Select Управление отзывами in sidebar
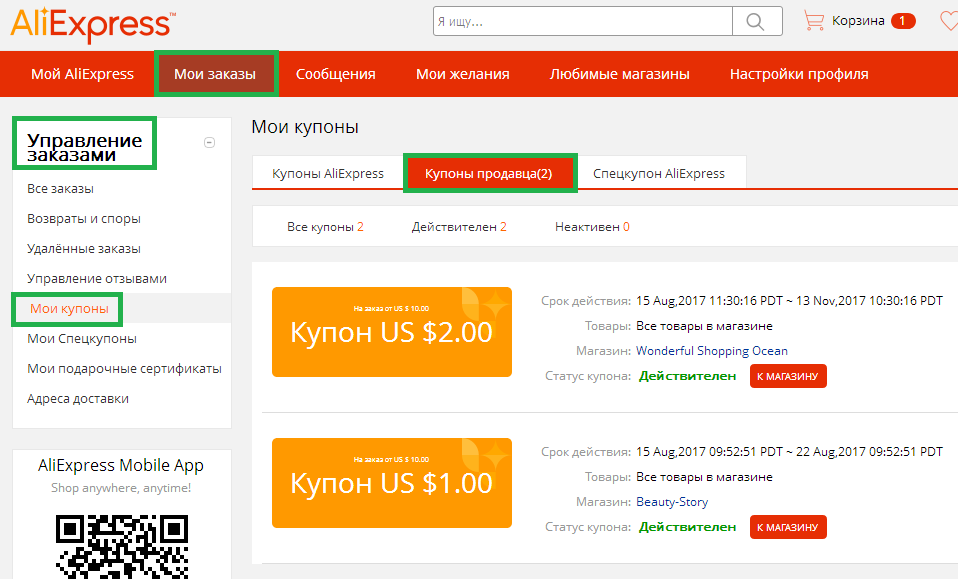The width and height of the screenshot is (958, 579). (x=97, y=279)
